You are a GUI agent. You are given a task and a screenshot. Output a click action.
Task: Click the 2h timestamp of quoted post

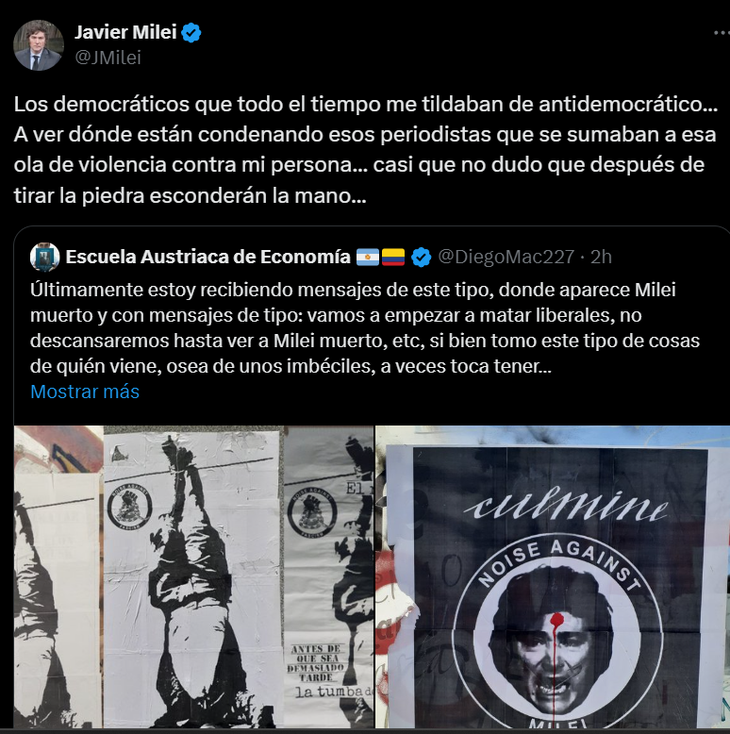pos(601,257)
